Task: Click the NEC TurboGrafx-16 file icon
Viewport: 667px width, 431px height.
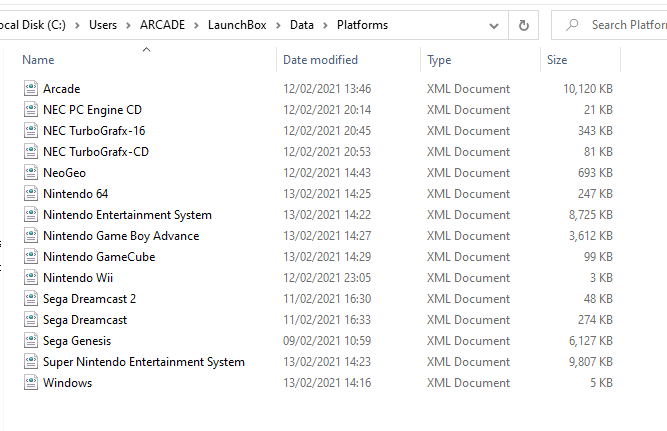Action: coord(31,130)
